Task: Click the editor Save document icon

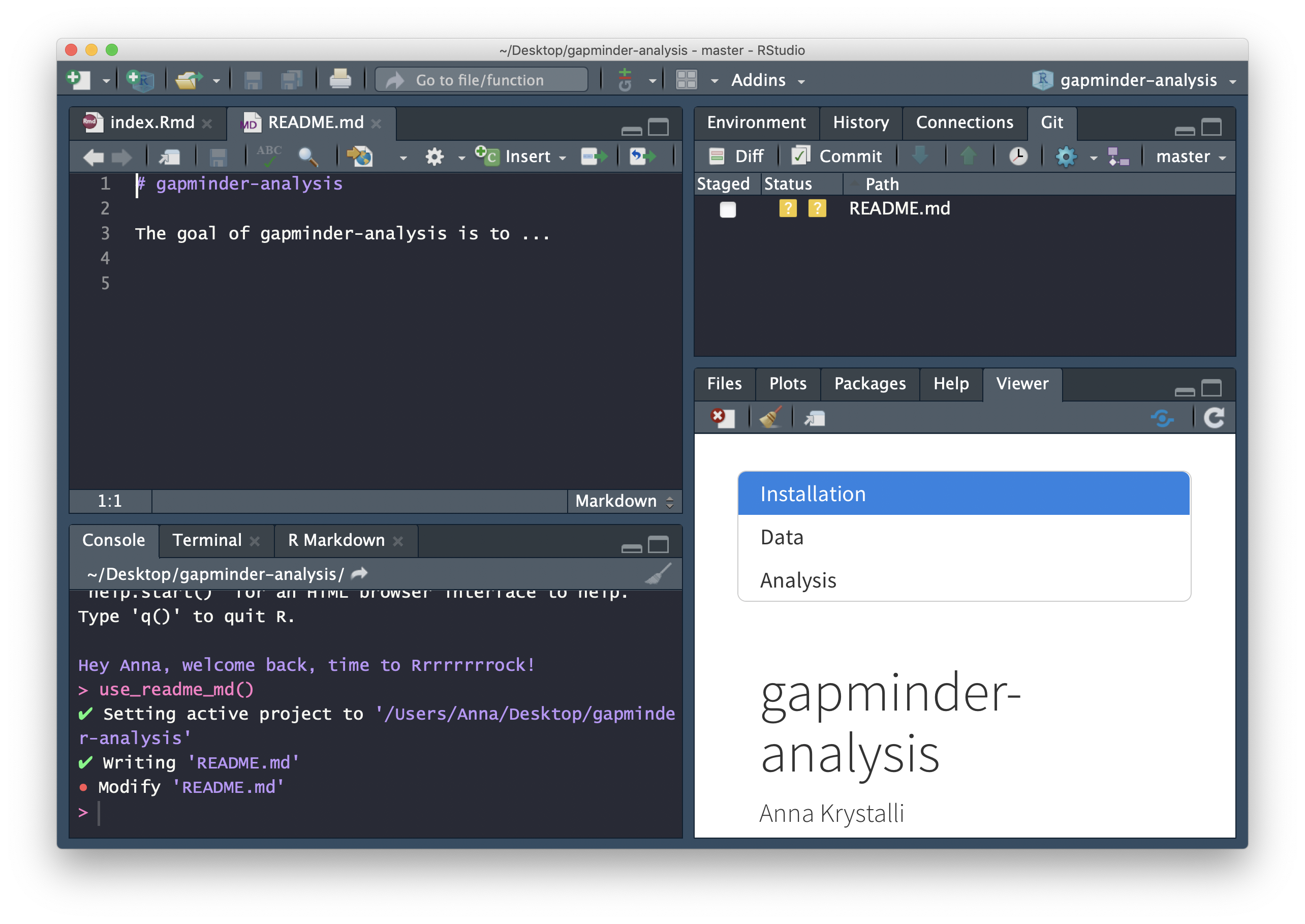Action: [218, 157]
